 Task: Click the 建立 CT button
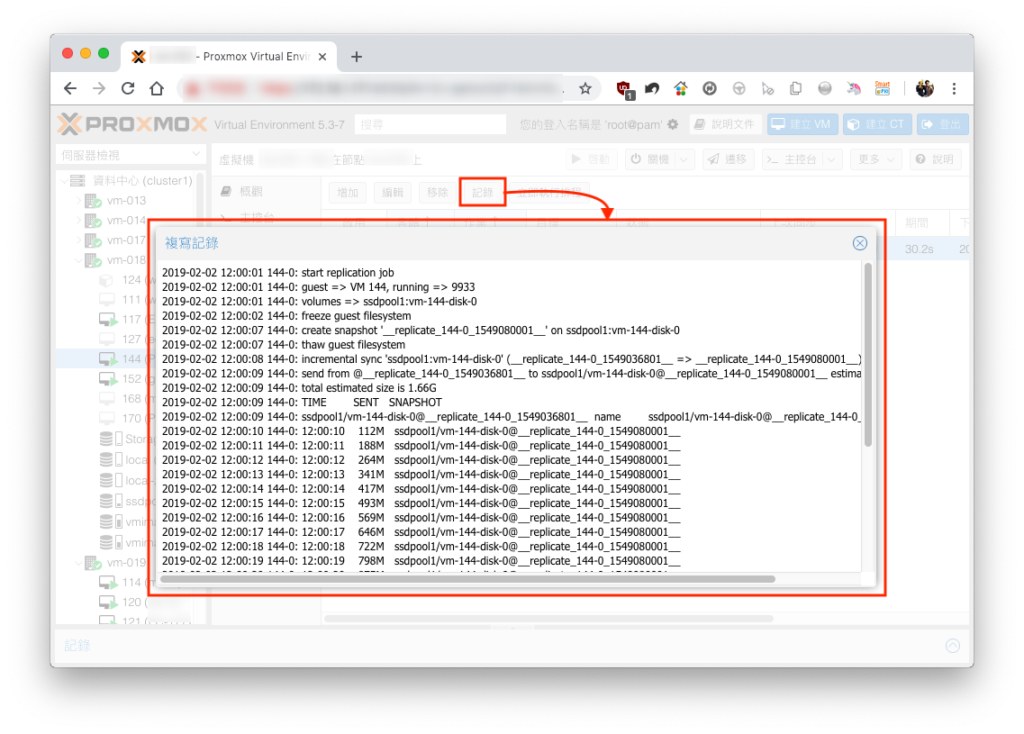pos(877,124)
